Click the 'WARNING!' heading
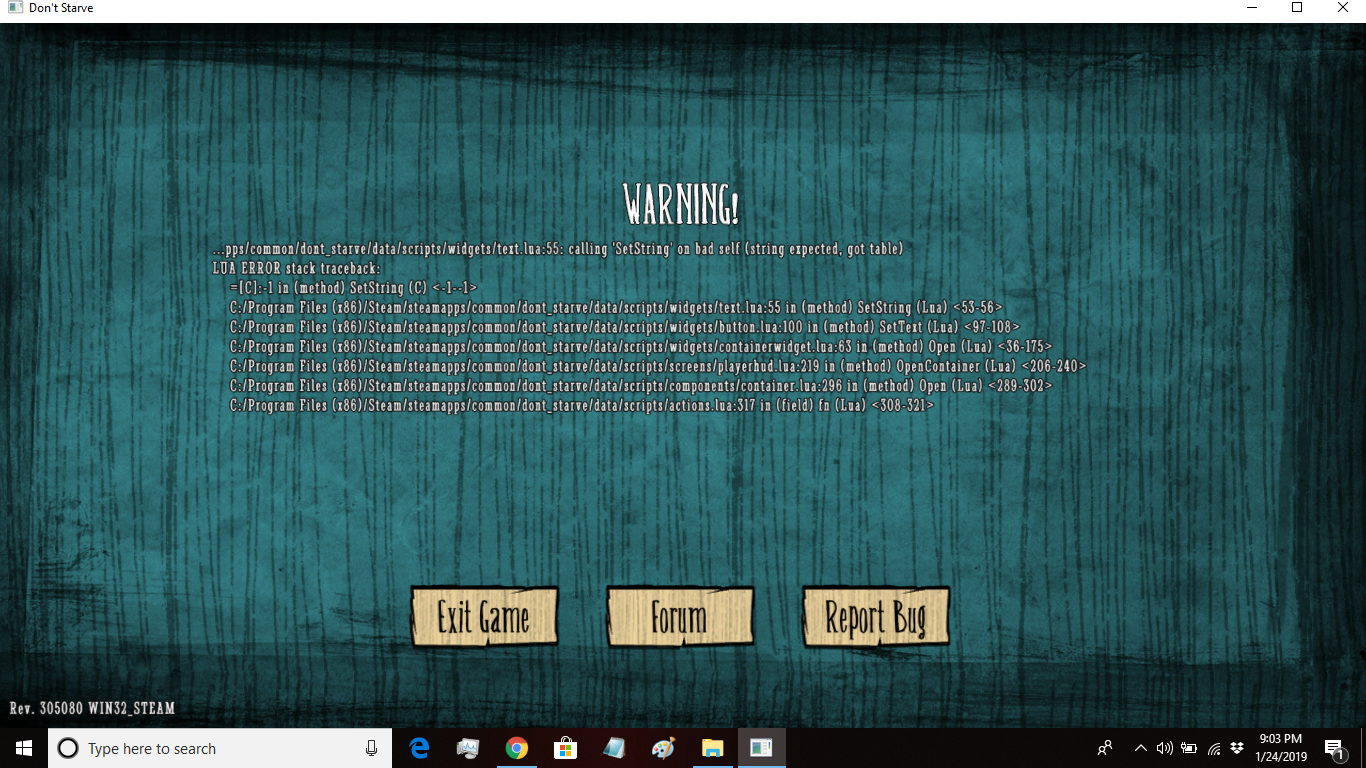 click(x=681, y=205)
